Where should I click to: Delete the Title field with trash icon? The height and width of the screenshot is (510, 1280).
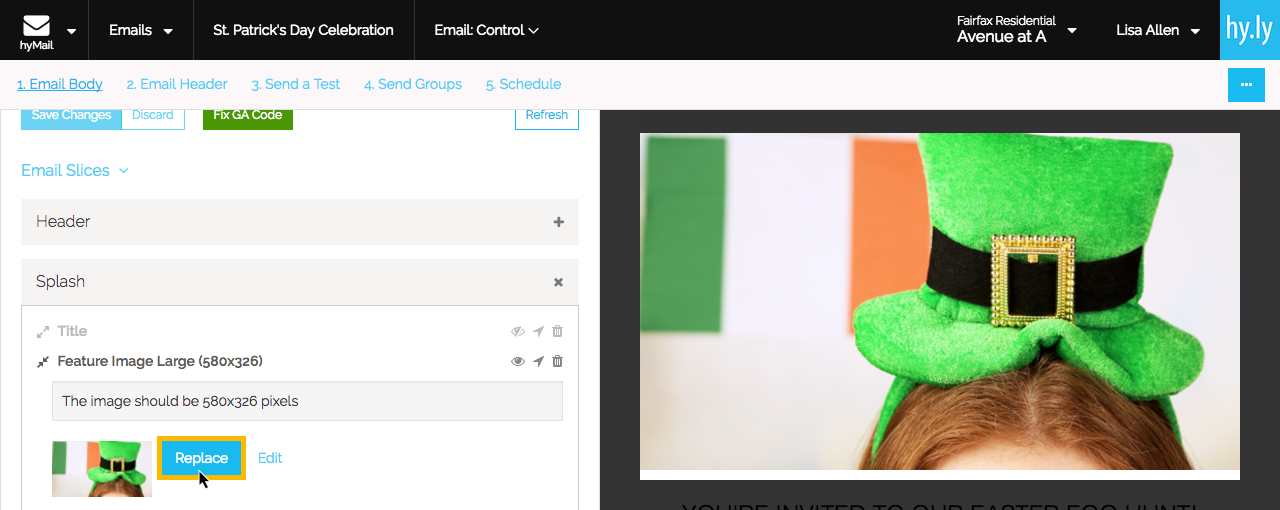(558, 331)
